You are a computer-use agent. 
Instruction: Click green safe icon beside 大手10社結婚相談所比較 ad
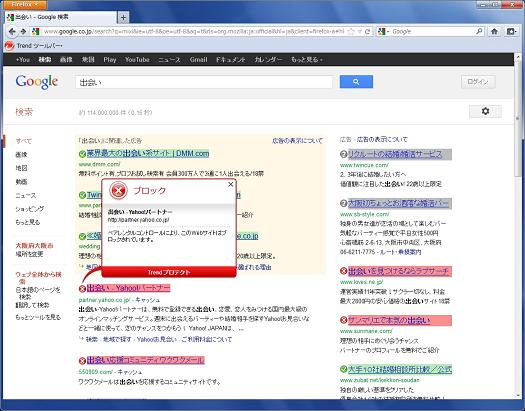coord(344,369)
